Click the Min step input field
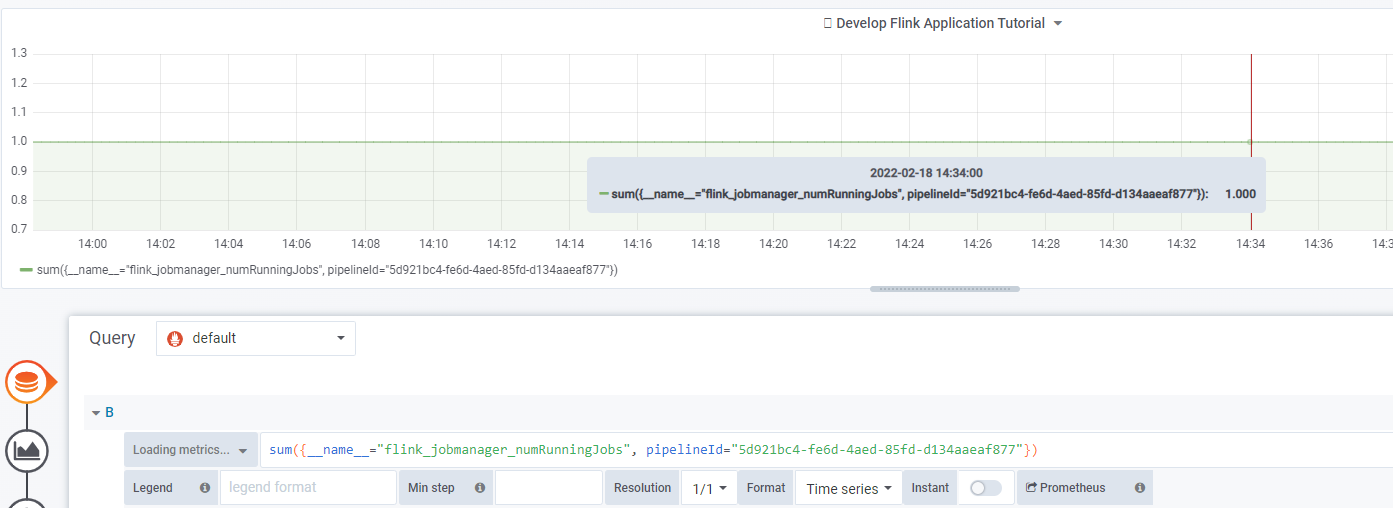 (549, 488)
